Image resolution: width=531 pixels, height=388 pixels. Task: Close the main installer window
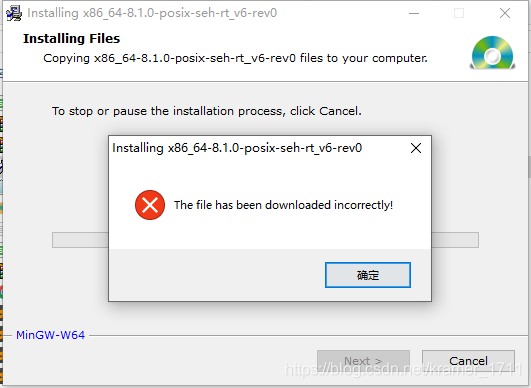point(505,14)
